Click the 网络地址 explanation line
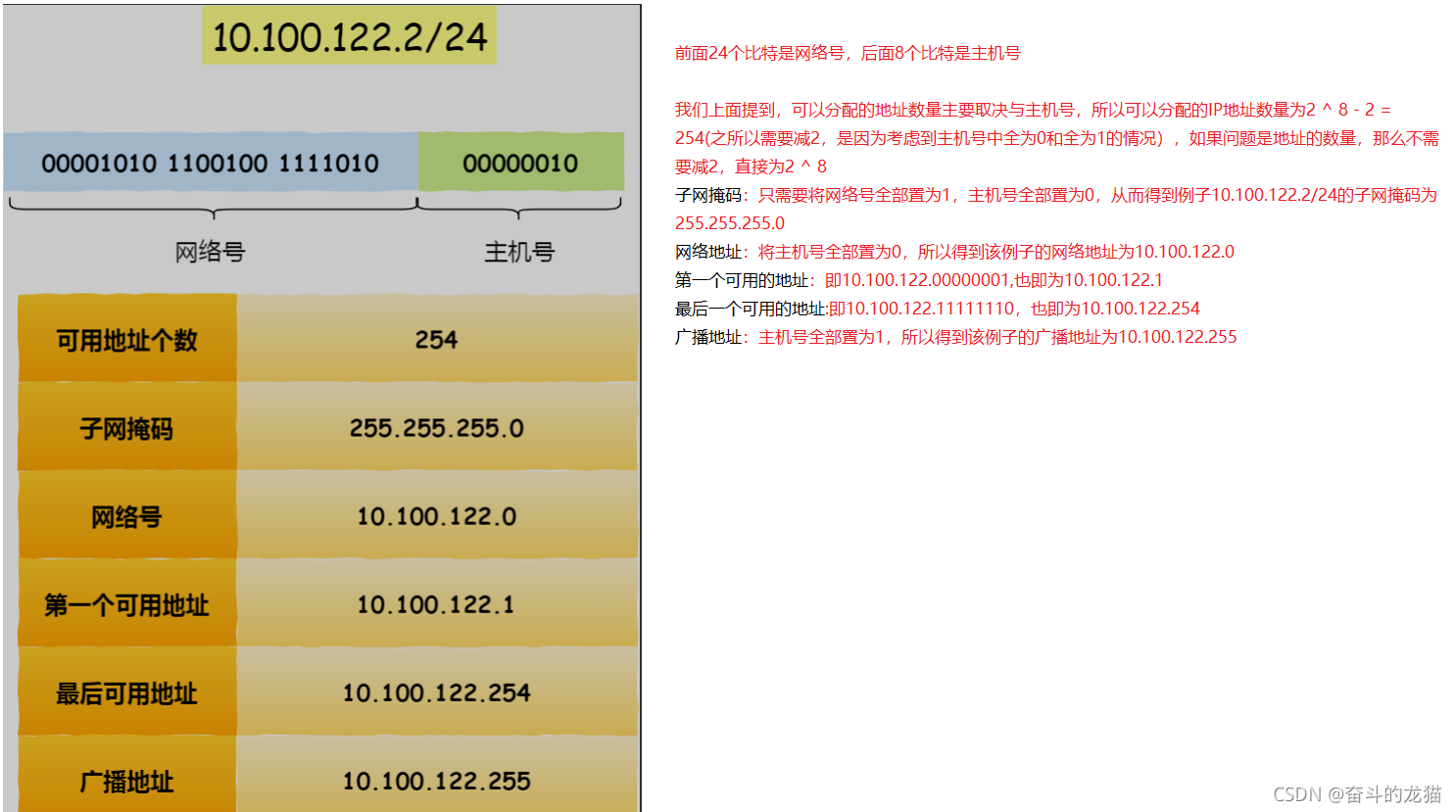Image resolution: width=1456 pixels, height=812 pixels. tap(954, 252)
